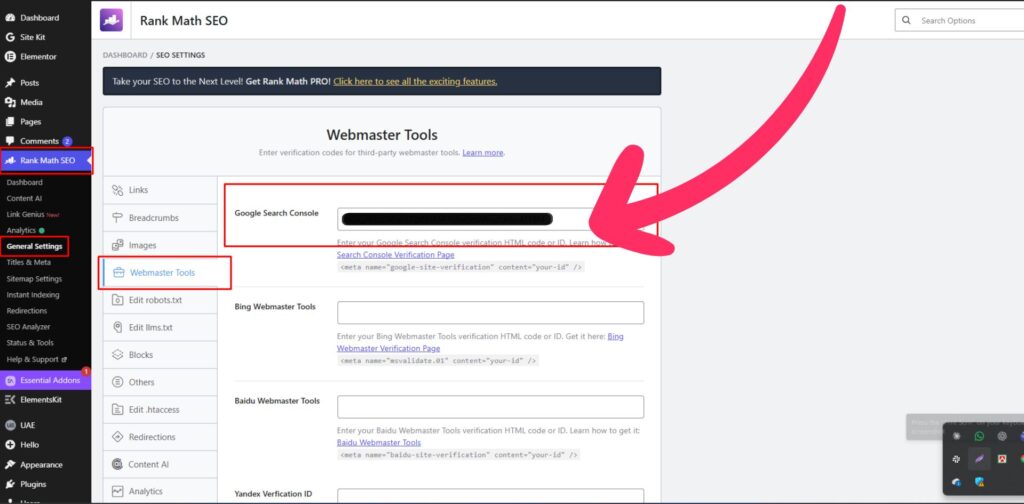Open WhatsApp from the system tray
The width and height of the screenshot is (1024, 504).
(979, 436)
